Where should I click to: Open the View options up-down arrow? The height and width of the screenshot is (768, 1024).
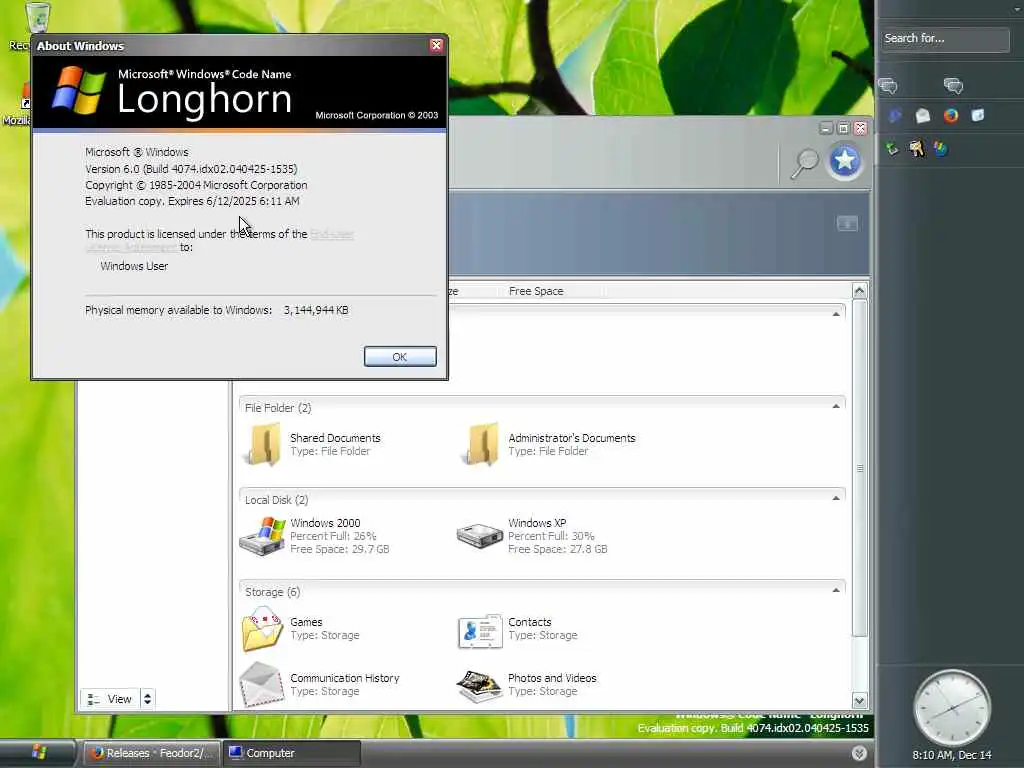pos(148,699)
